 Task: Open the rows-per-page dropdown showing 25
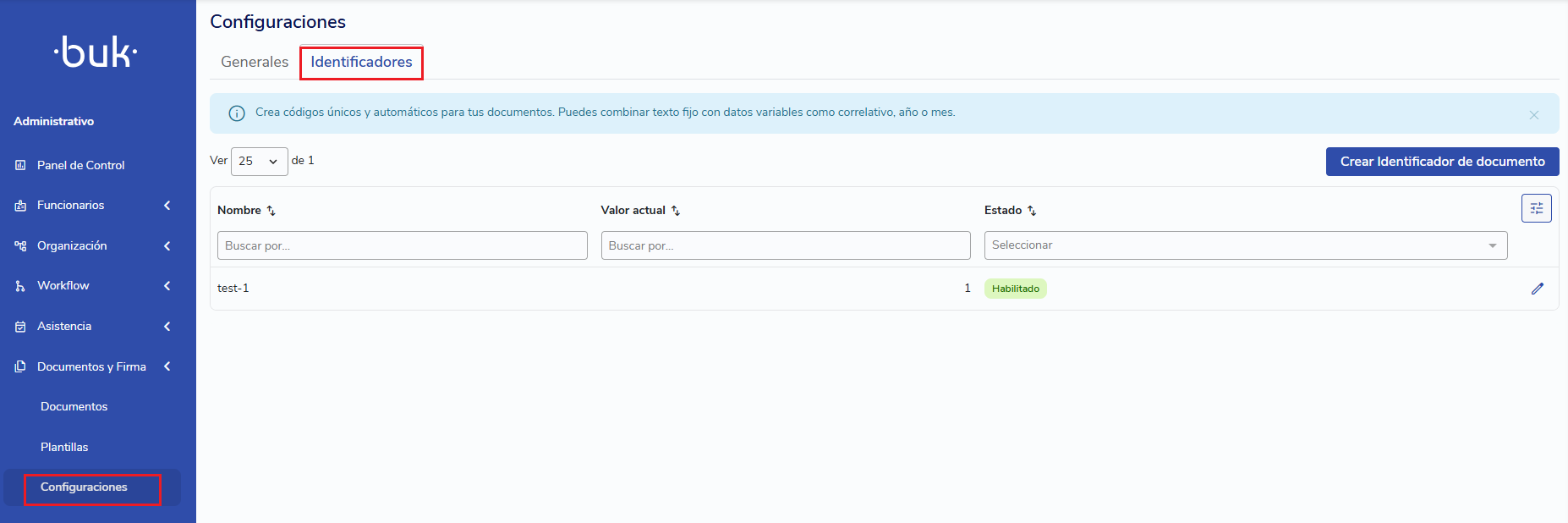(259, 161)
